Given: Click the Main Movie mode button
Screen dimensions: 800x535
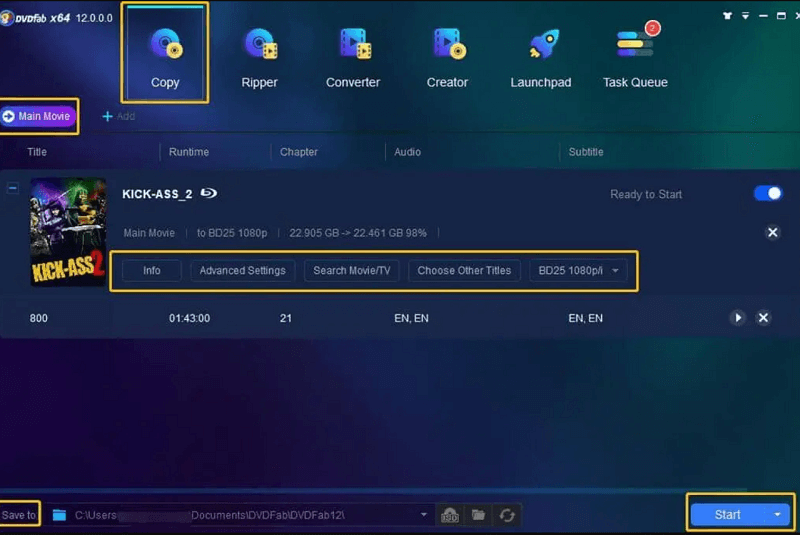Looking at the screenshot, I should 38,116.
